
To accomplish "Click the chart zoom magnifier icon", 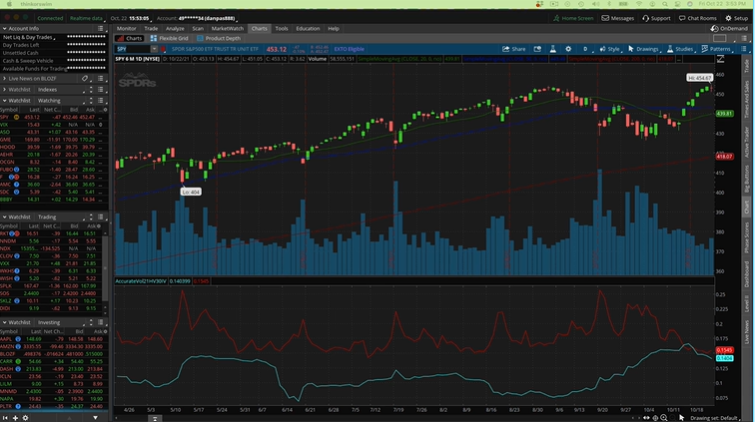I will tap(664, 418).
